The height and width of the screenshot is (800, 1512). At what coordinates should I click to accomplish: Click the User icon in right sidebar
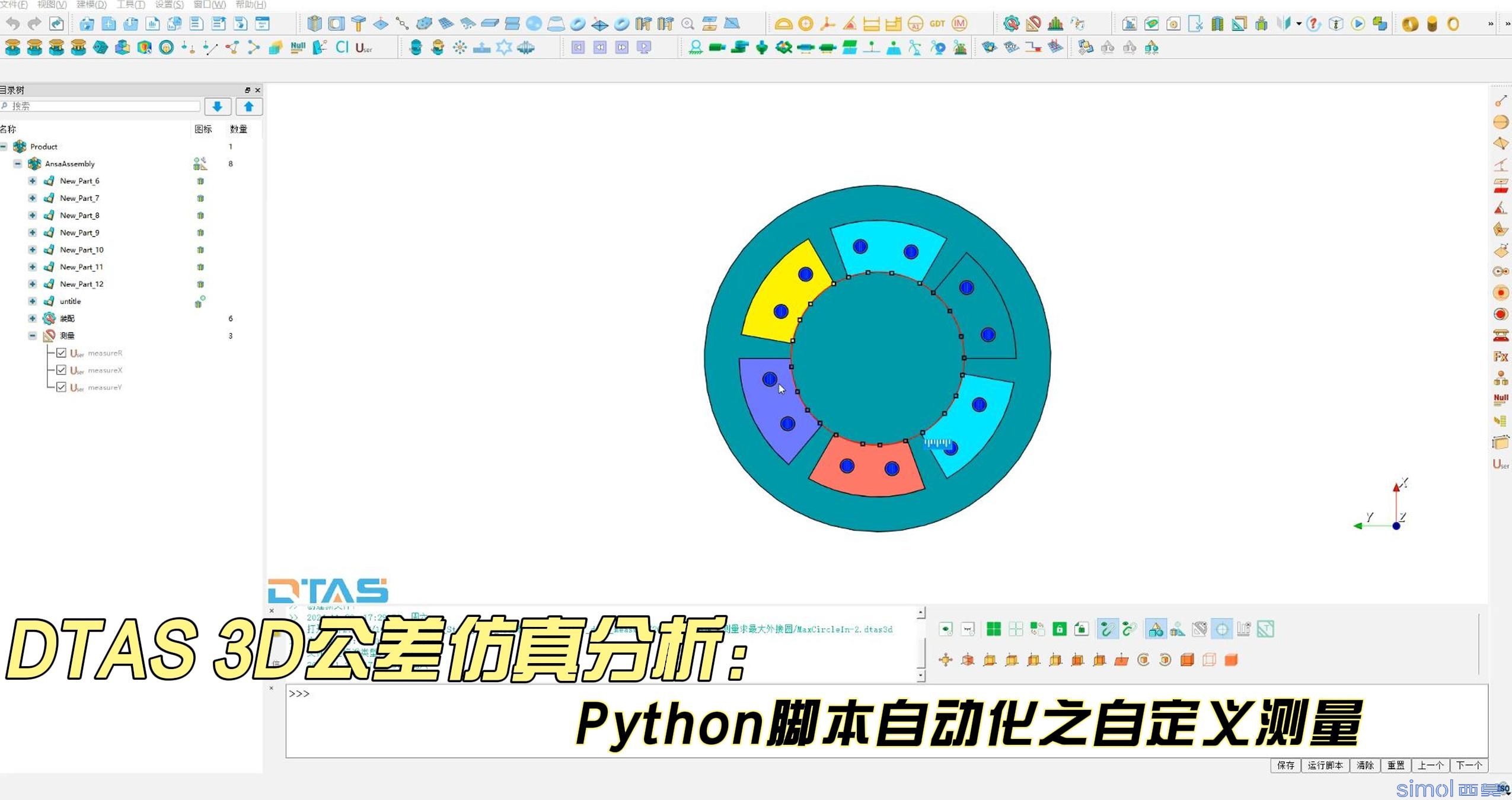[x=1501, y=464]
